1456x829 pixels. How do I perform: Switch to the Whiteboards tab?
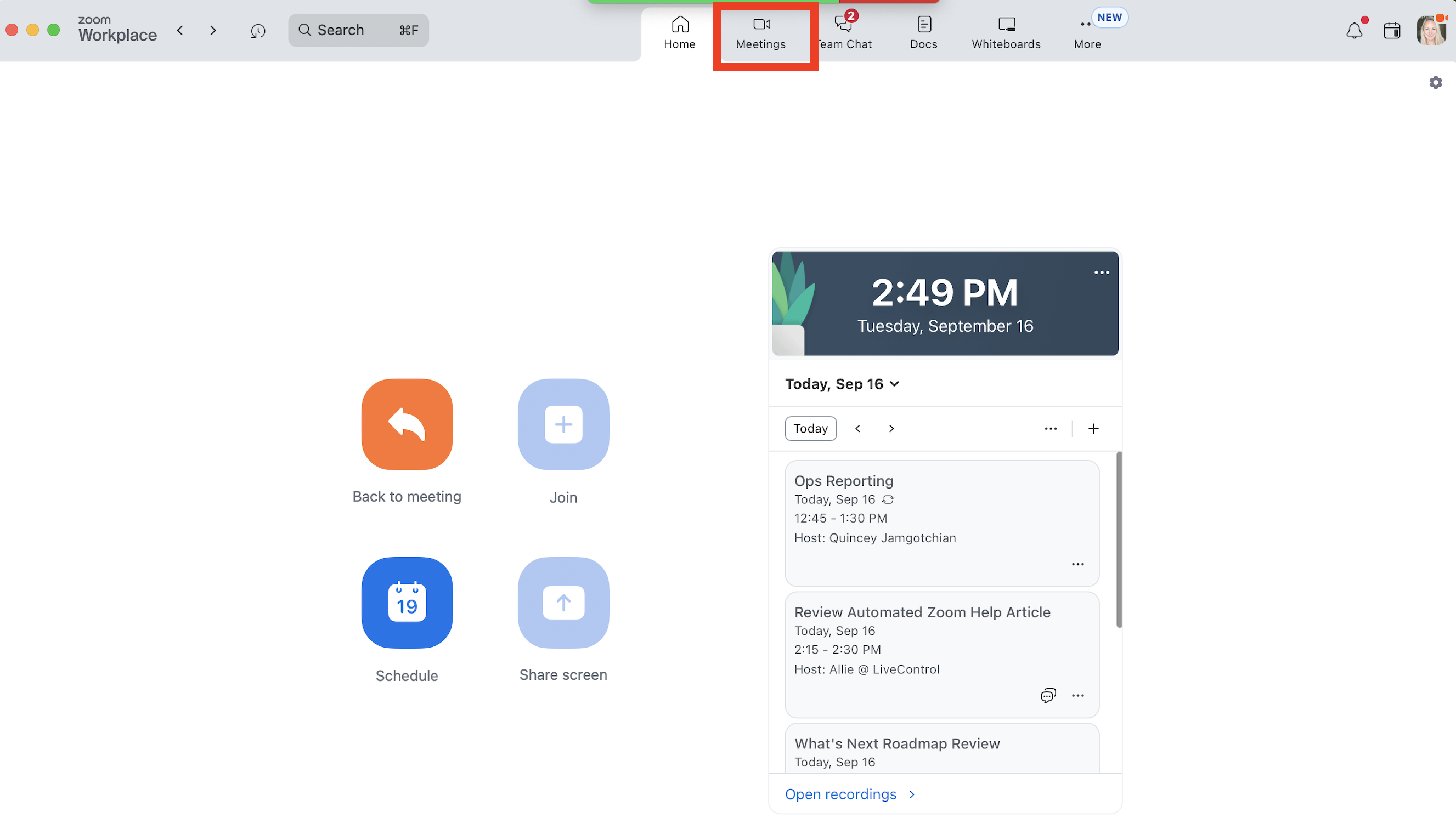(x=1006, y=32)
